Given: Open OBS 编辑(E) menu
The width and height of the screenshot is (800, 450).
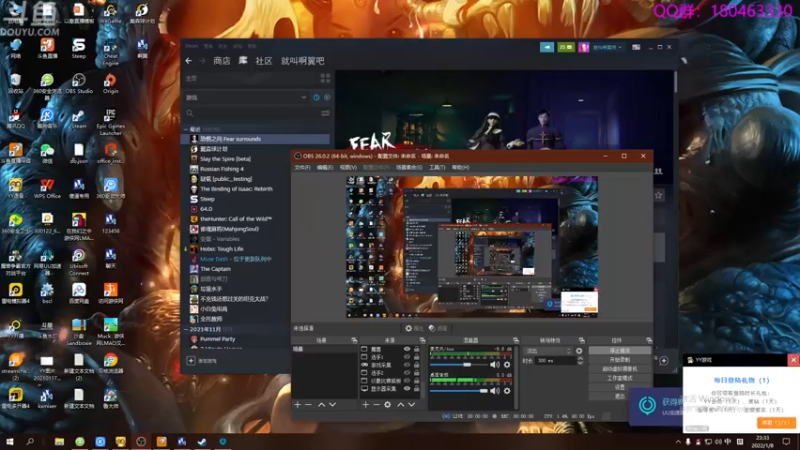Looking at the screenshot, I should 325,167.
